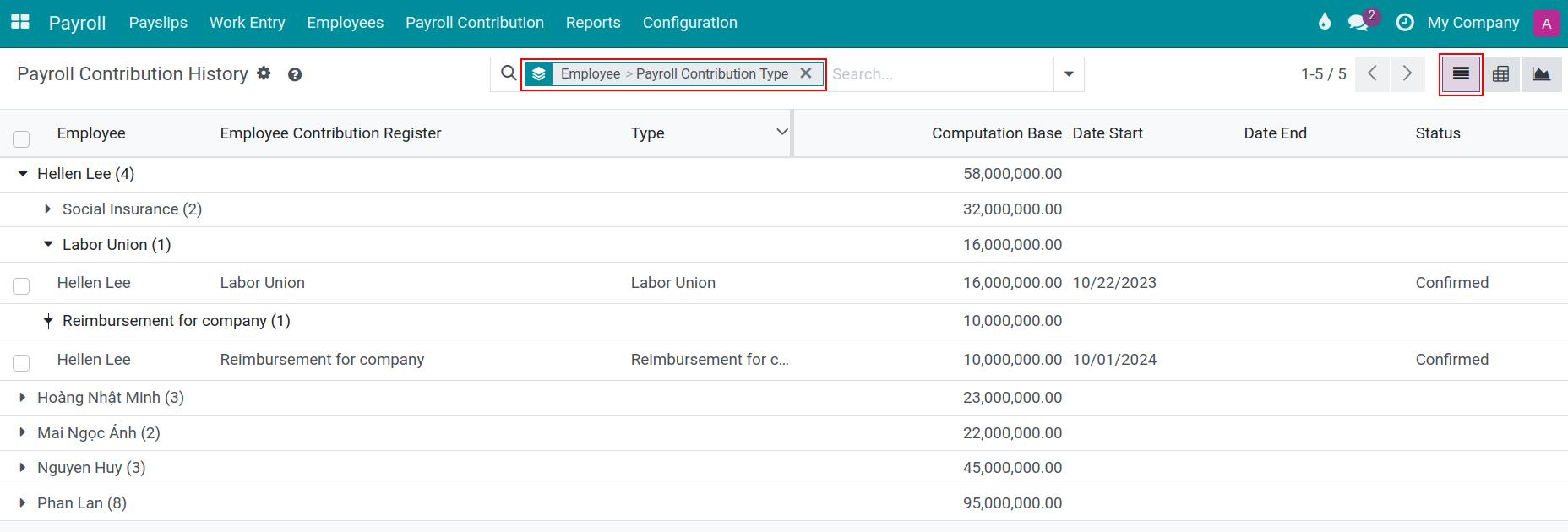Focus the Search input field
The width and height of the screenshot is (1568, 532).
point(940,74)
